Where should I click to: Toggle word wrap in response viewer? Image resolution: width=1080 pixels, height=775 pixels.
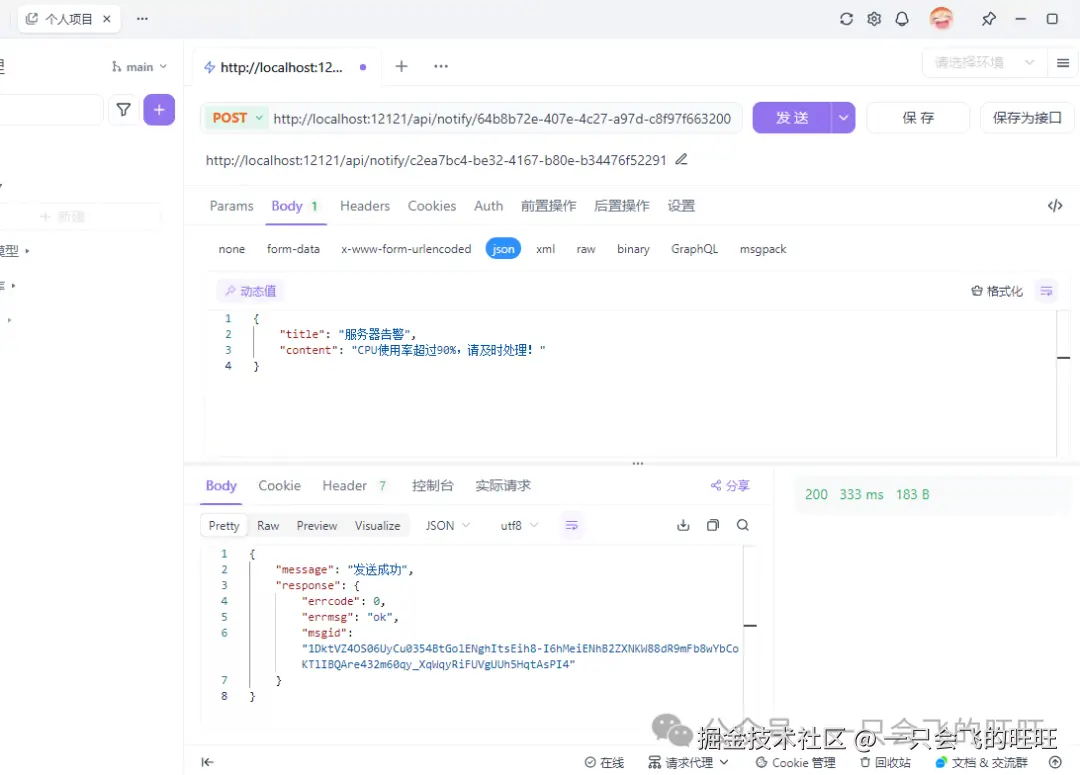(x=572, y=526)
